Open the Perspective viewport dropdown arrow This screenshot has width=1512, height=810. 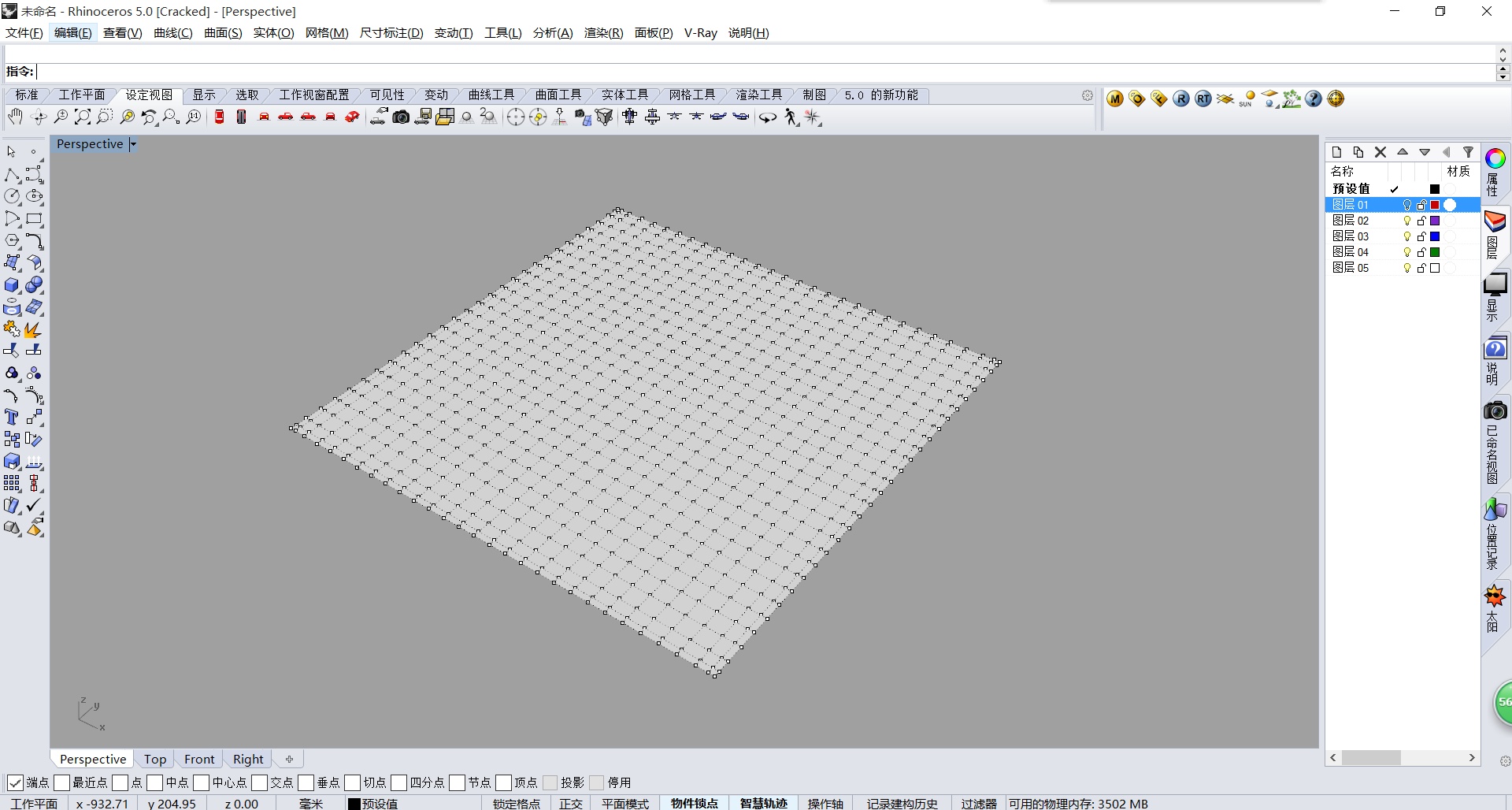[133, 144]
